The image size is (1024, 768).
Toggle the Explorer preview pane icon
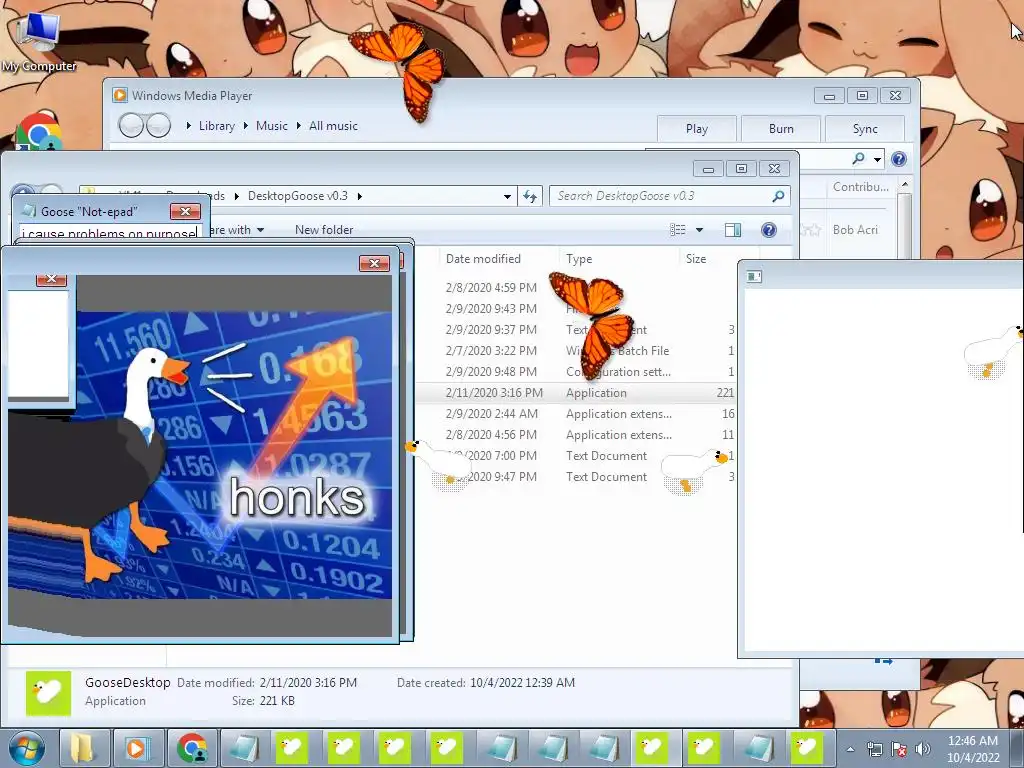click(733, 229)
